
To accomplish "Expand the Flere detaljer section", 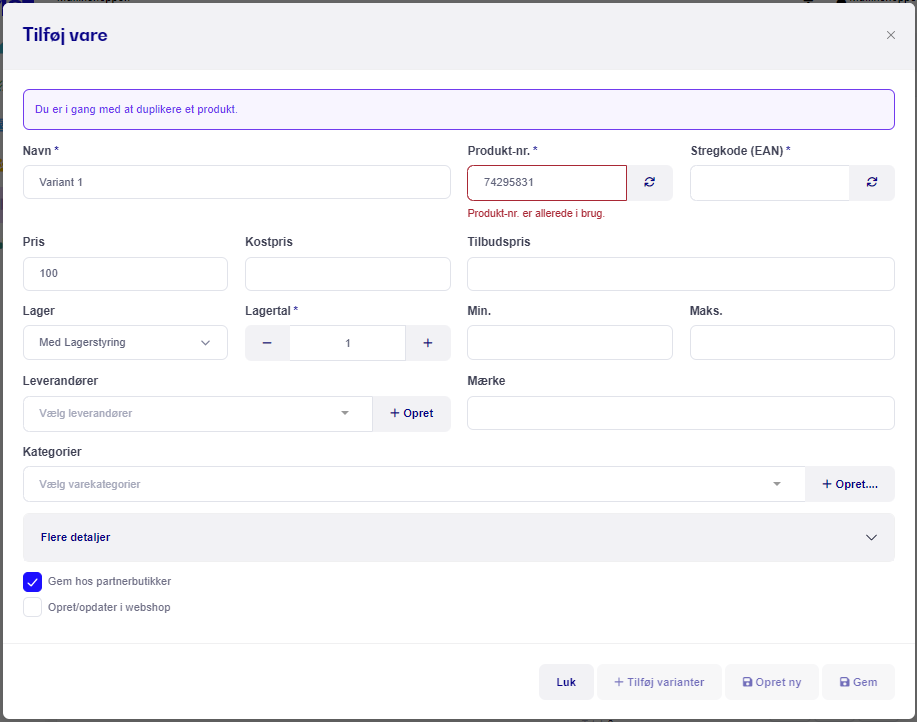I will click(x=458, y=537).
